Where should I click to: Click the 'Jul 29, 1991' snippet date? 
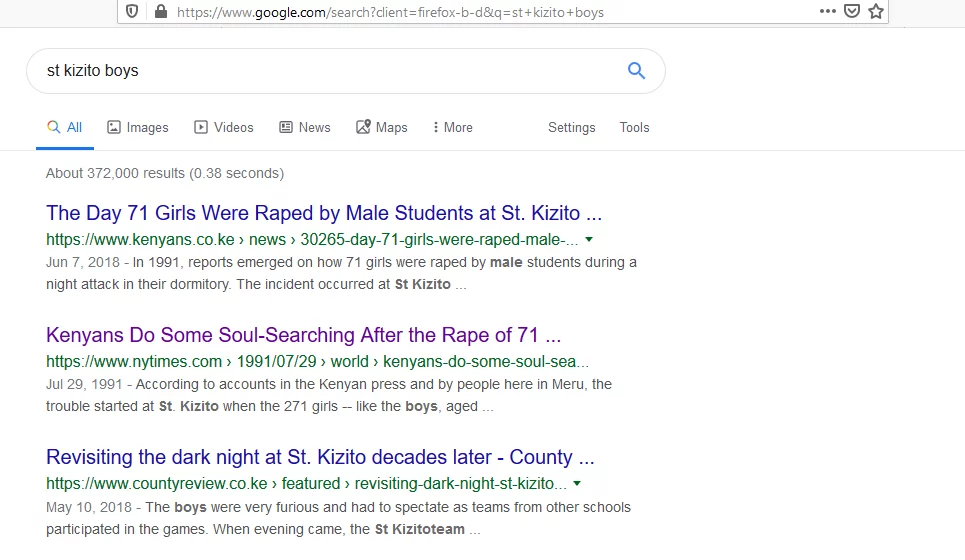click(84, 385)
